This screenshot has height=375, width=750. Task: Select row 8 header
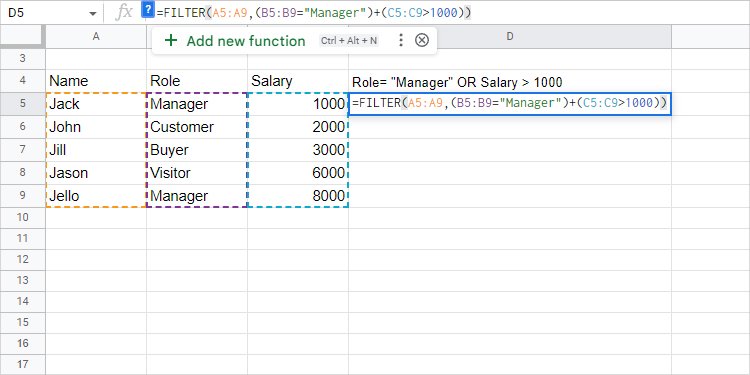pos(23,173)
